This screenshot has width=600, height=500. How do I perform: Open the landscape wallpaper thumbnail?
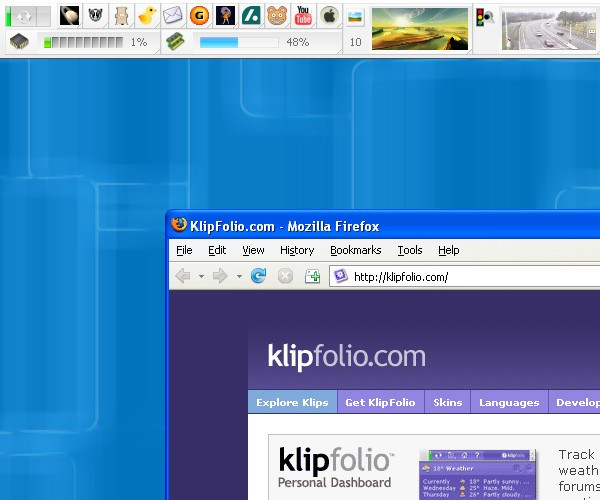click(420, 29)
